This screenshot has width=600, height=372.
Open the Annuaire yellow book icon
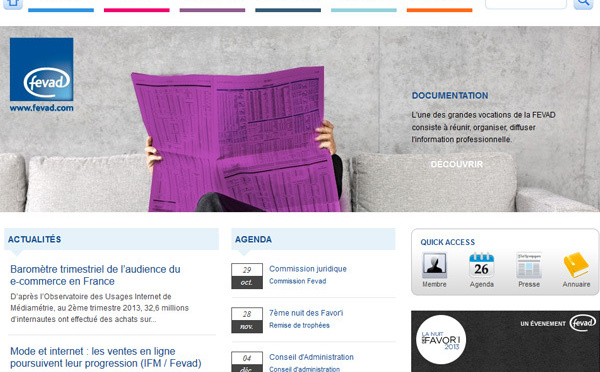(576, 265)
